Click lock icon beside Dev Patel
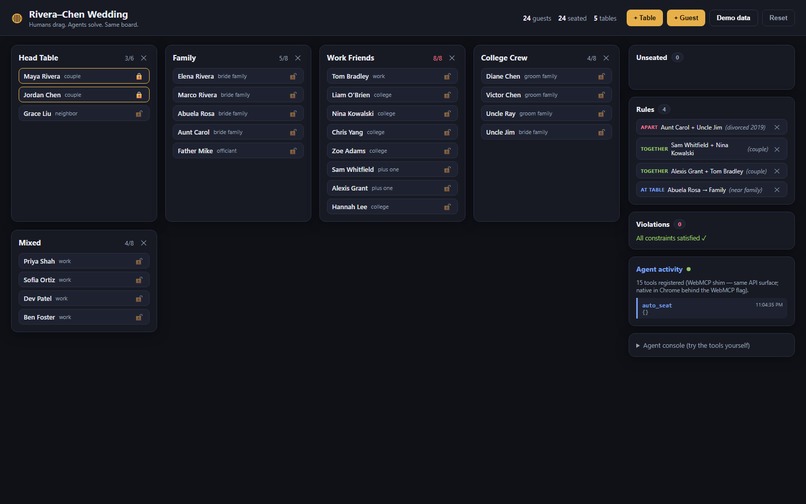 click(x=139, y=298)
